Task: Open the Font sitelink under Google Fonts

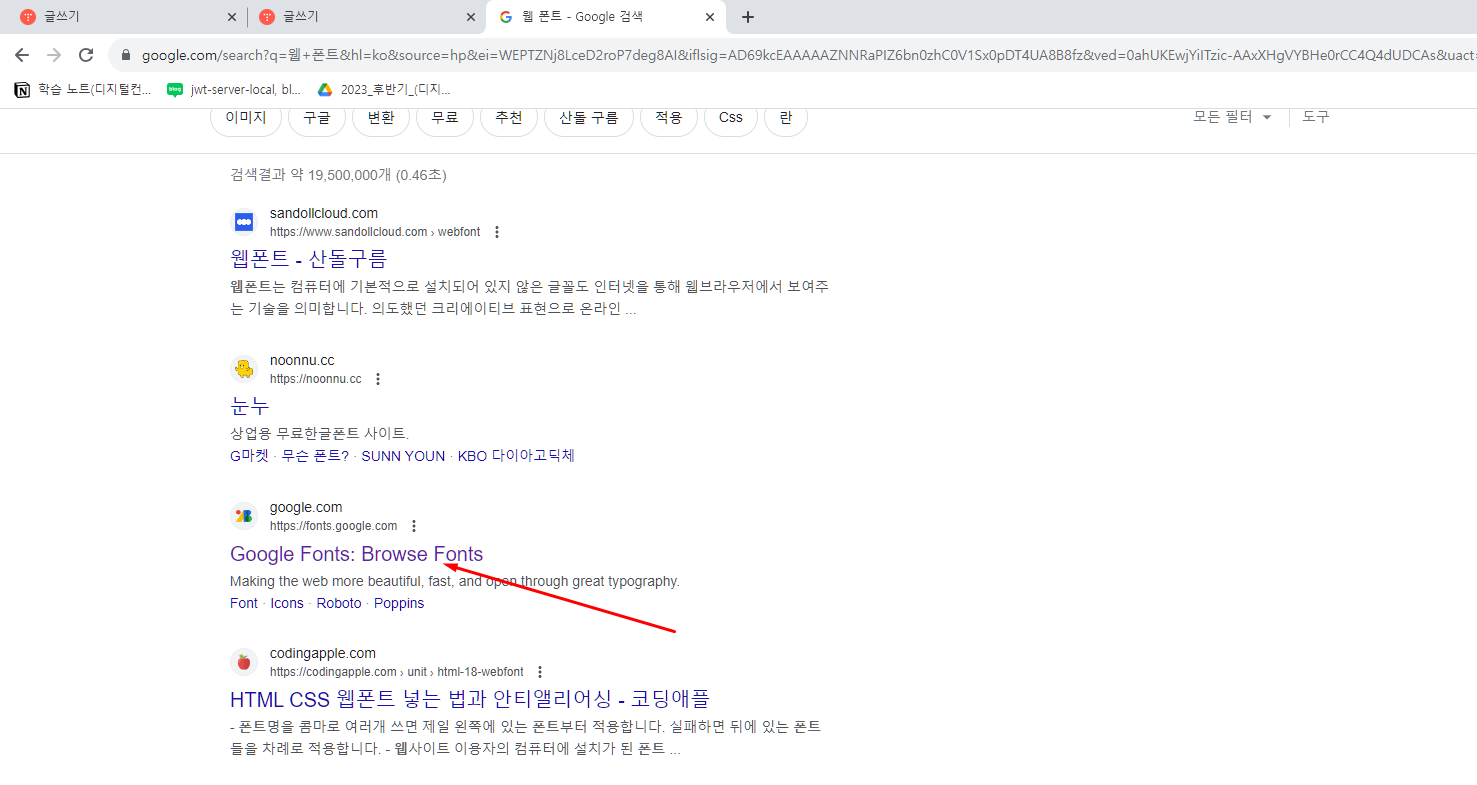Action: coord(244,603)
